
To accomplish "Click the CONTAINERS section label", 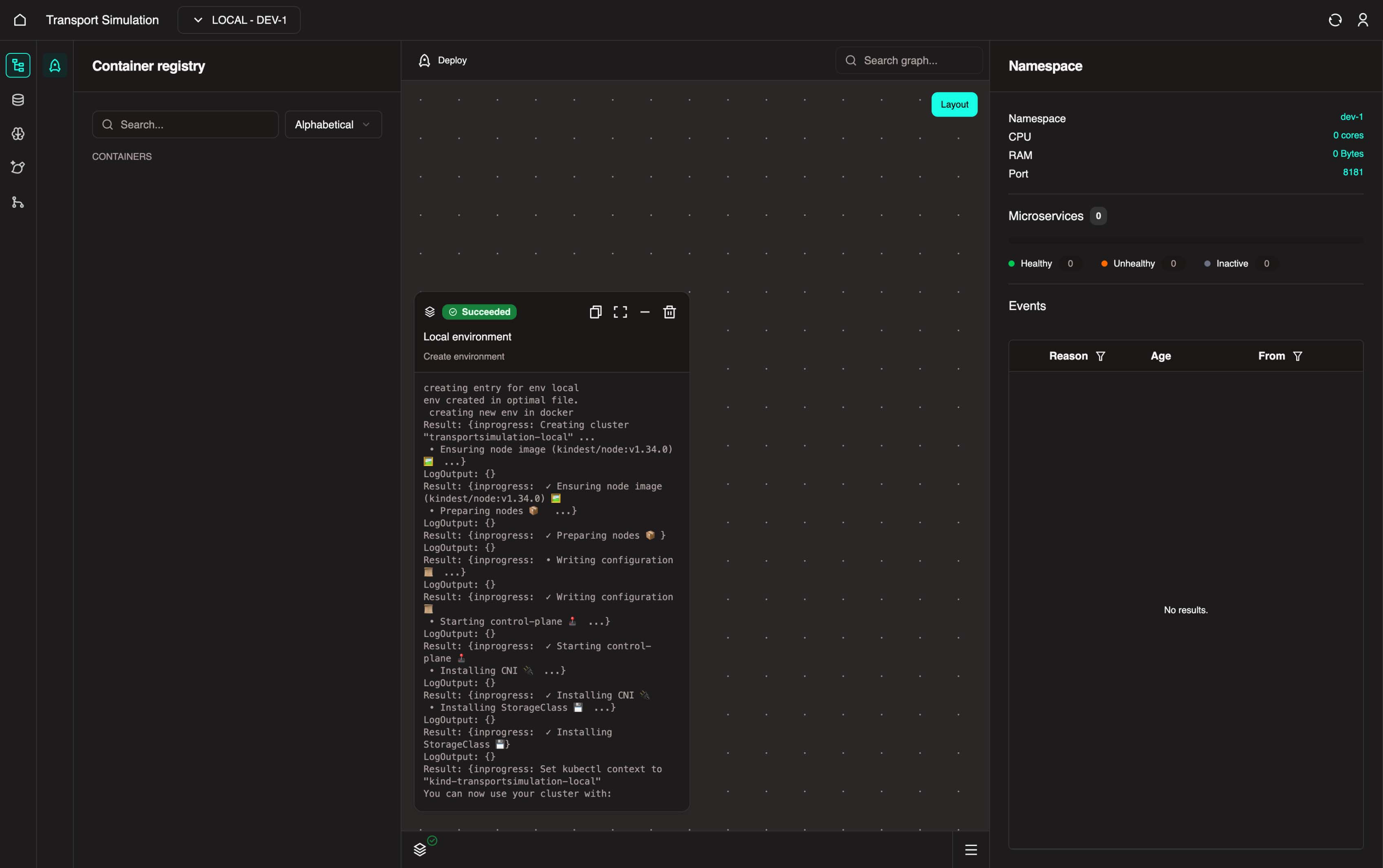I will pyautogui.click(x=122, y=156).
